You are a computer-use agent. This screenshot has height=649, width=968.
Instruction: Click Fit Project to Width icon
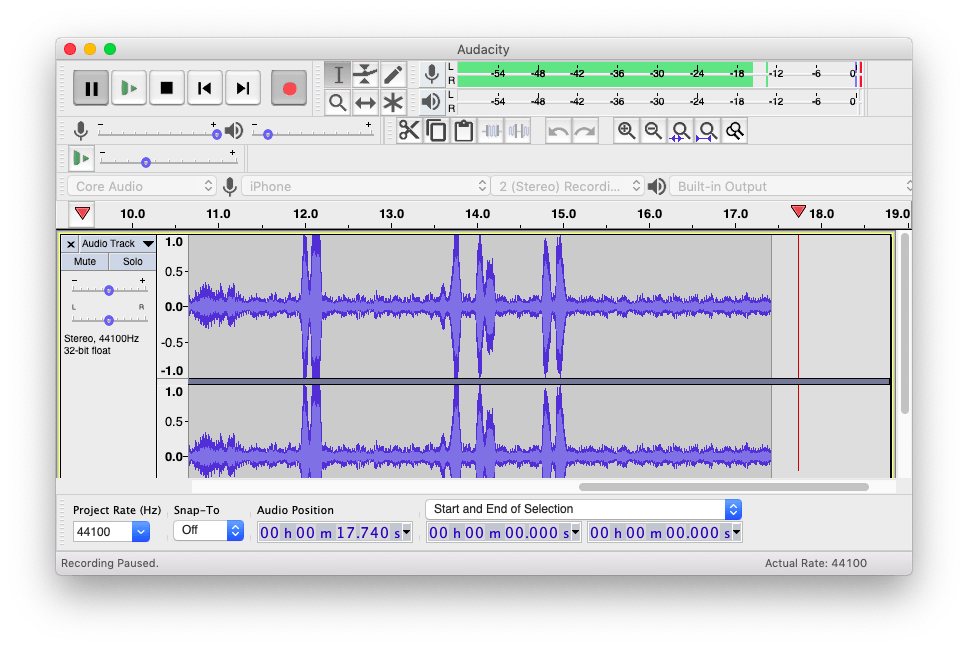[708, 130]
